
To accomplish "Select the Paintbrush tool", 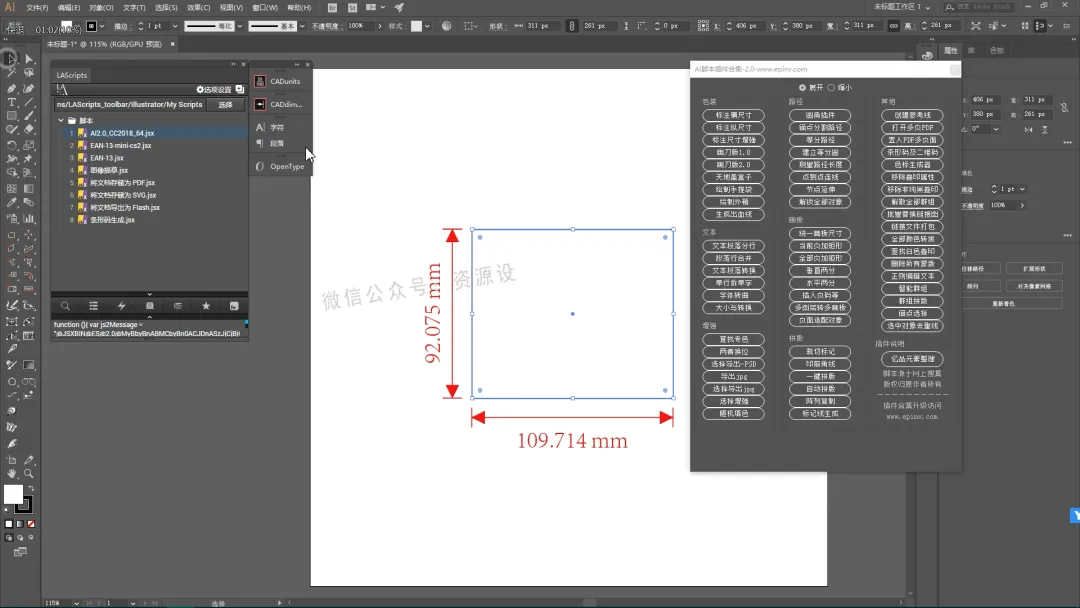I will point(29,116).
